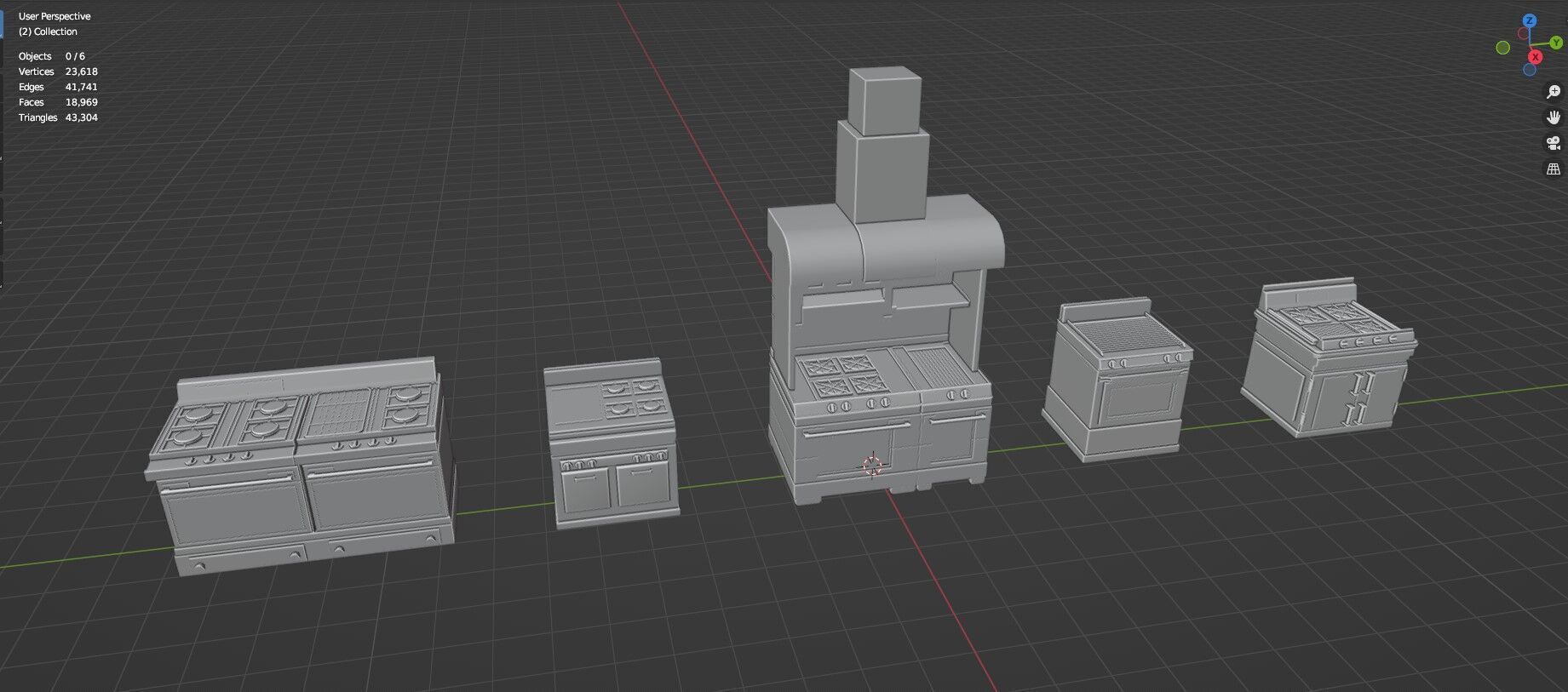
Task: Click the Faces "18,969" statistic
Action: pyautogui.click(x=82, y=102)
